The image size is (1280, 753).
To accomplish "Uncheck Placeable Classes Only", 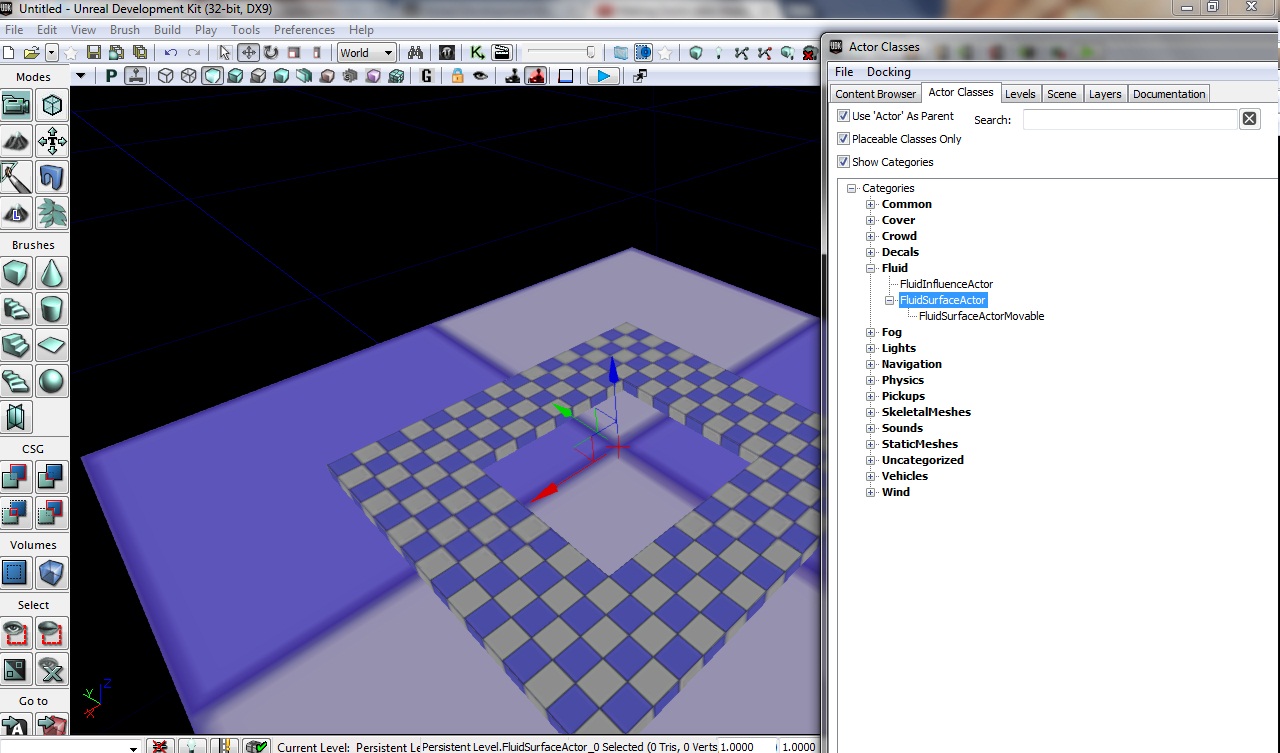I will point(843,139).
